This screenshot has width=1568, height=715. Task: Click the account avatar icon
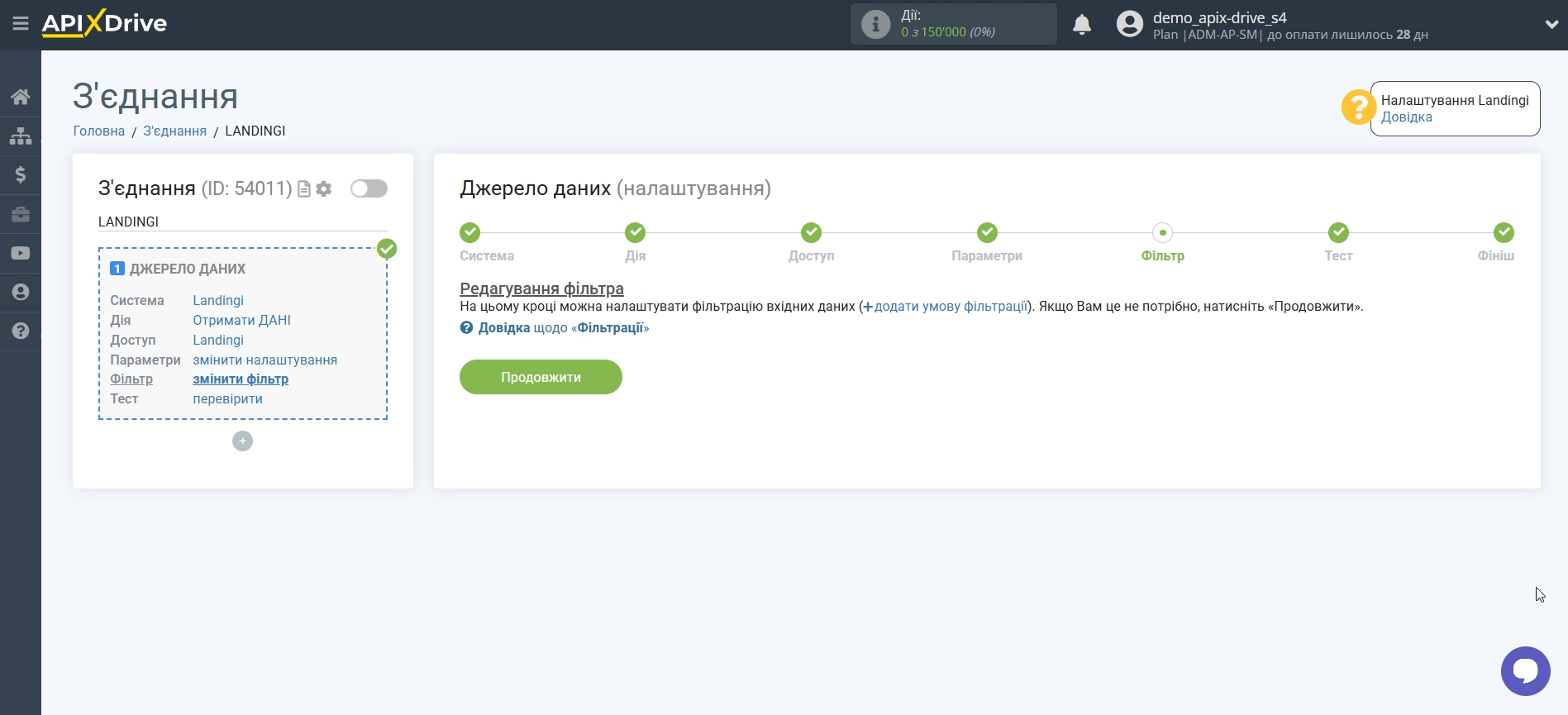click(1129, 24)
